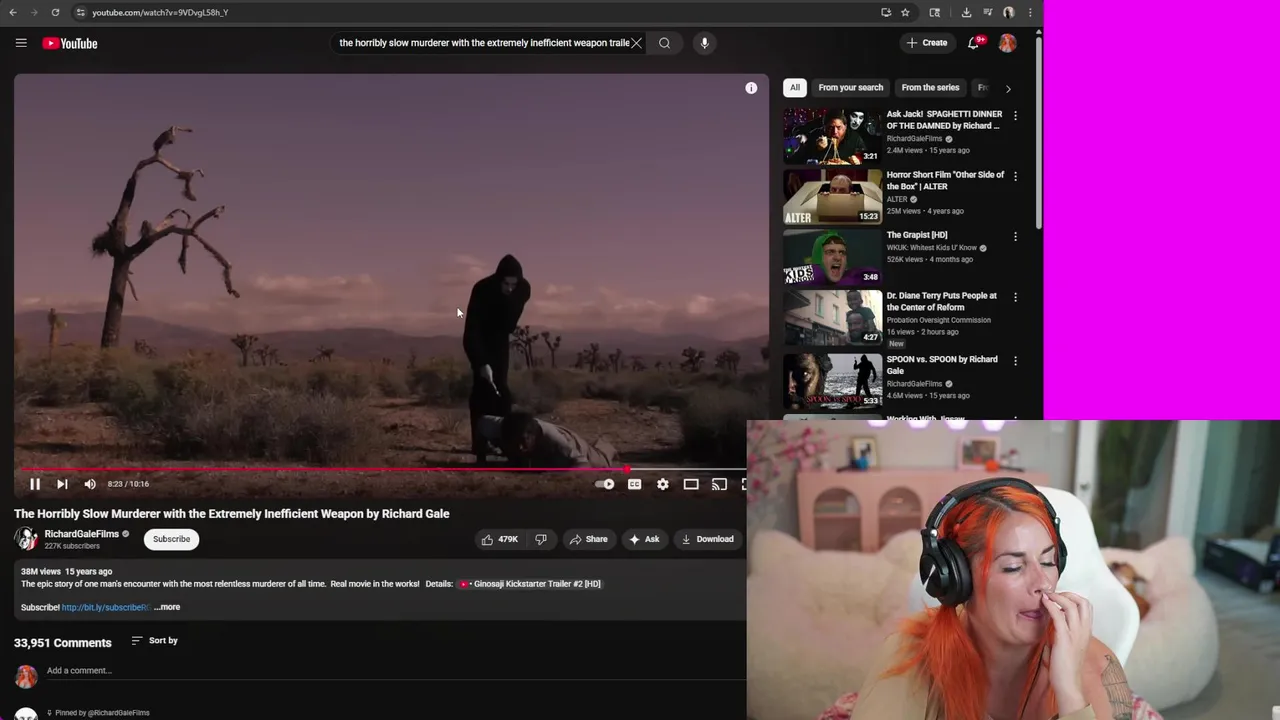
Task: Click RichardGaleFilms channel avatar
Action: [x=26, y=539]
